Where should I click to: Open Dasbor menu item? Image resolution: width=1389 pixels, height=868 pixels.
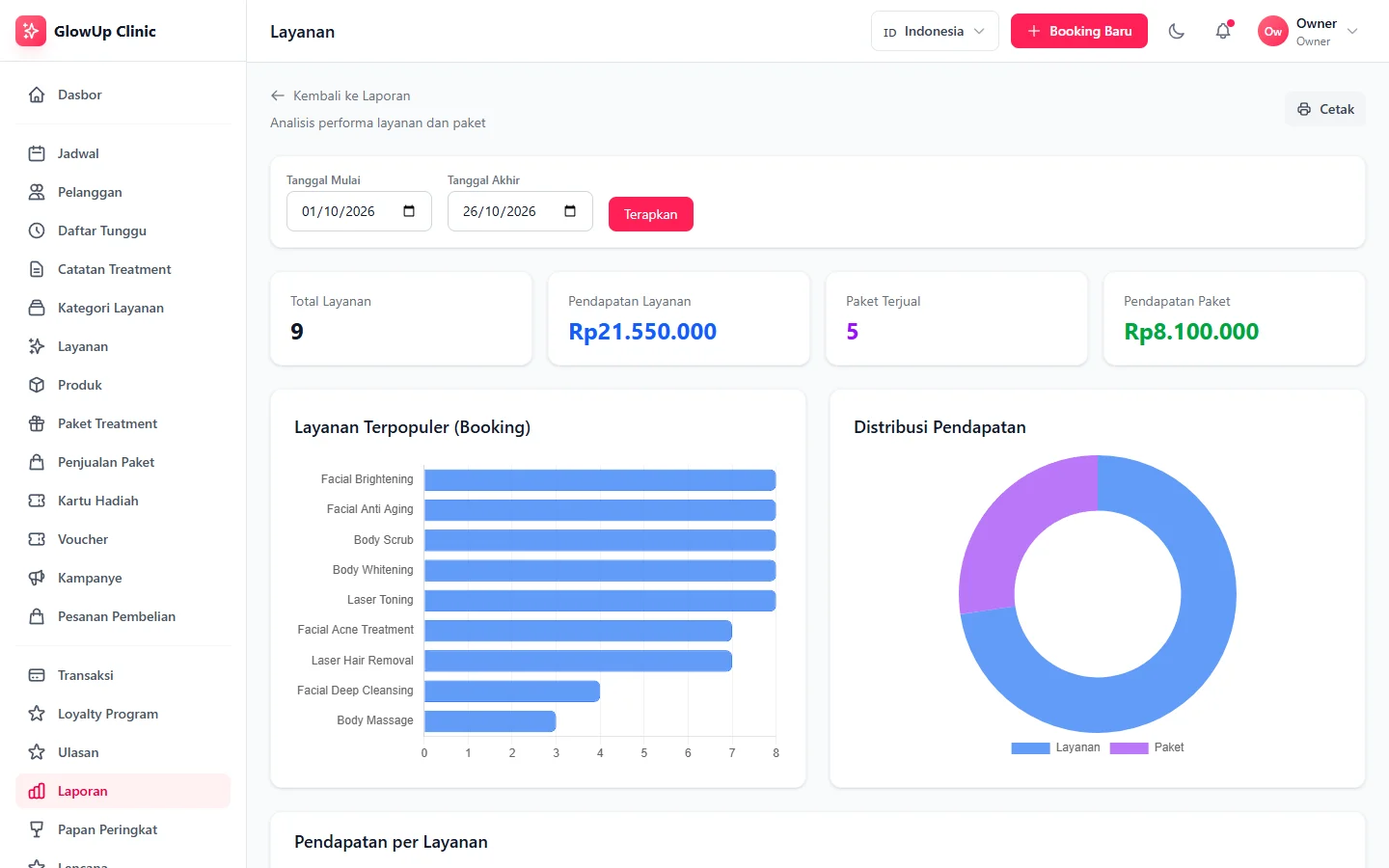pyautogui.click(x=123, y=95)
